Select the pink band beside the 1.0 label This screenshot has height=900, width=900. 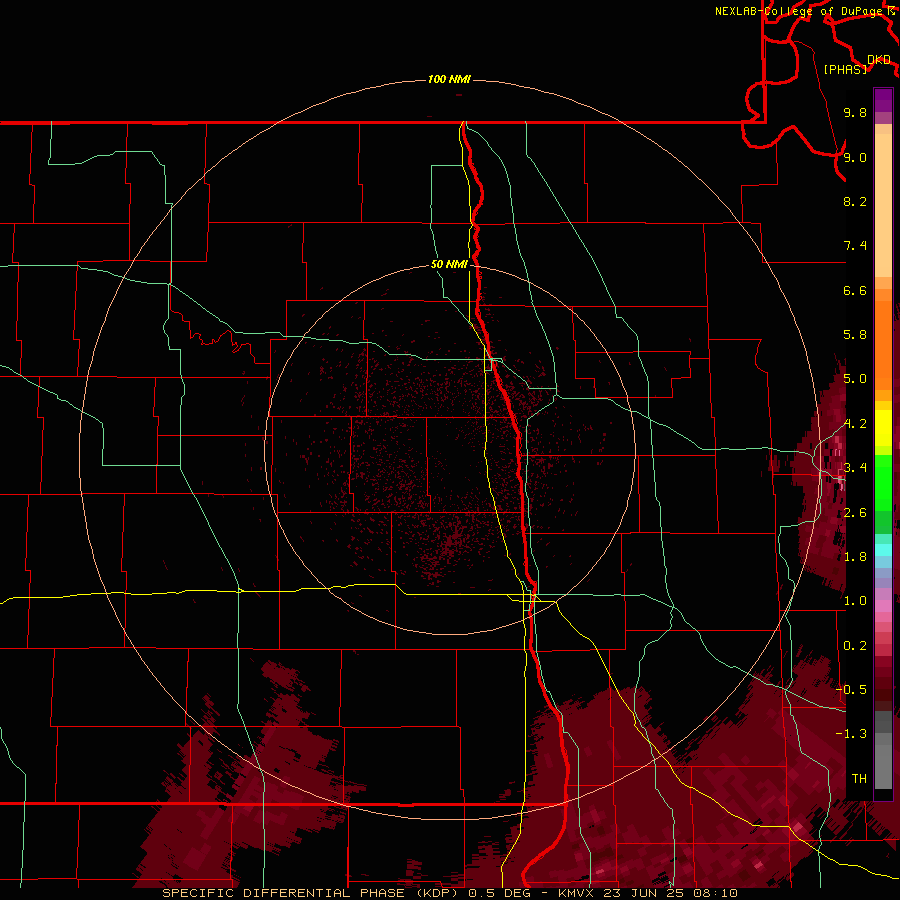pos(883,606)
